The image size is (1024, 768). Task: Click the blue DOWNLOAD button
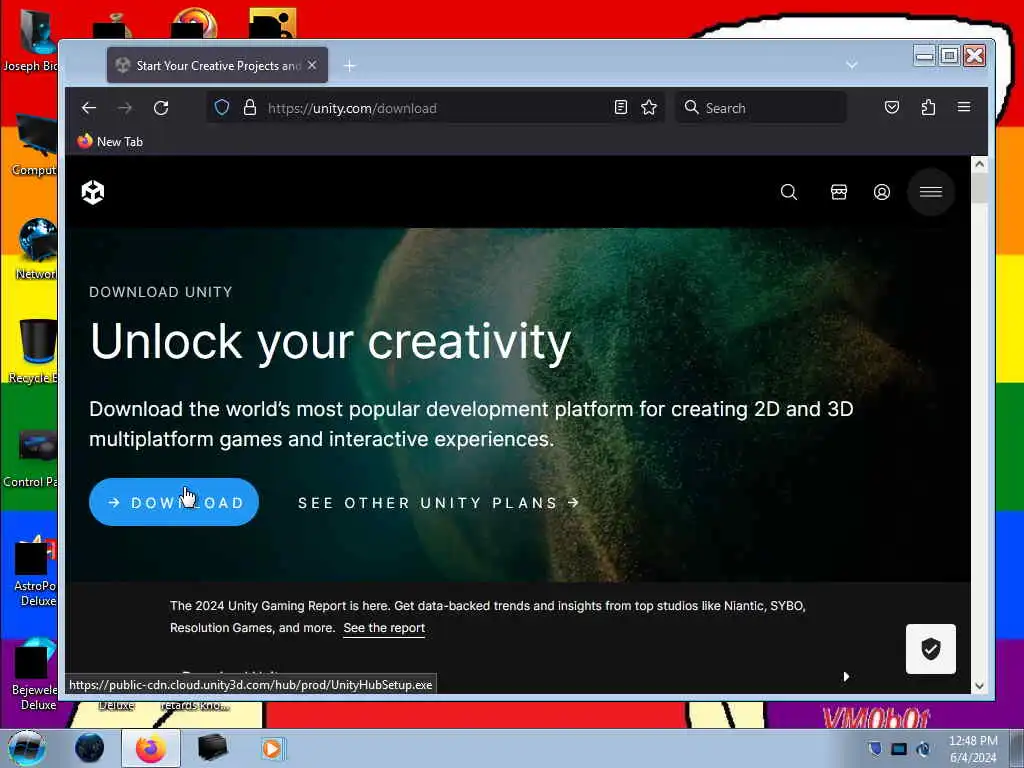tap(174, 502)
